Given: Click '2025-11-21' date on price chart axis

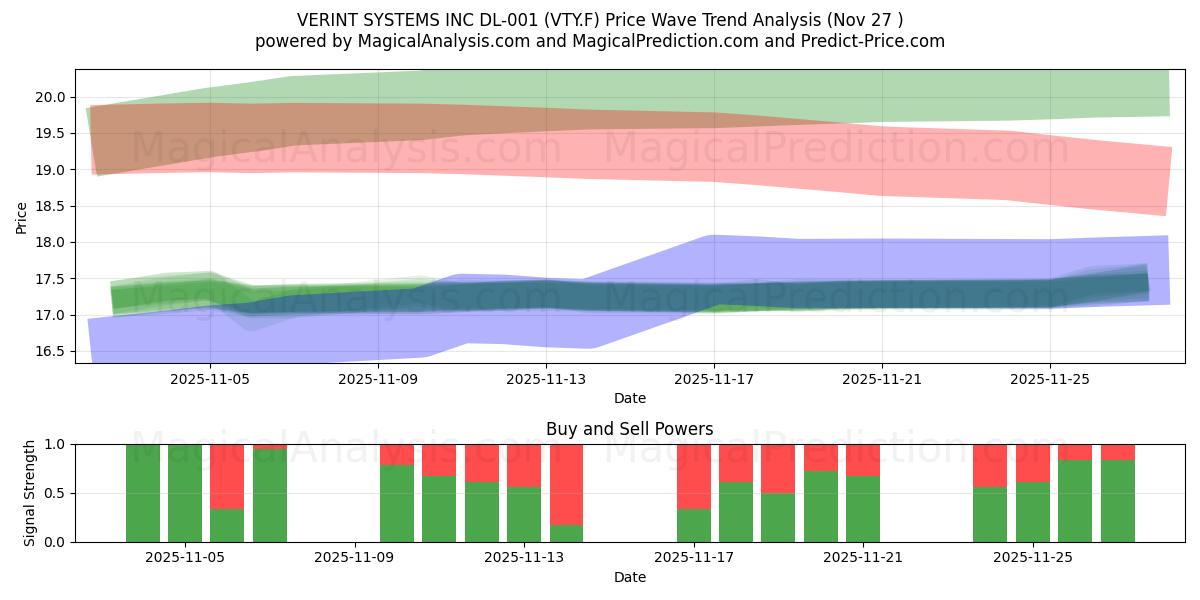Looking at the screenshot, I should (882, 379).
